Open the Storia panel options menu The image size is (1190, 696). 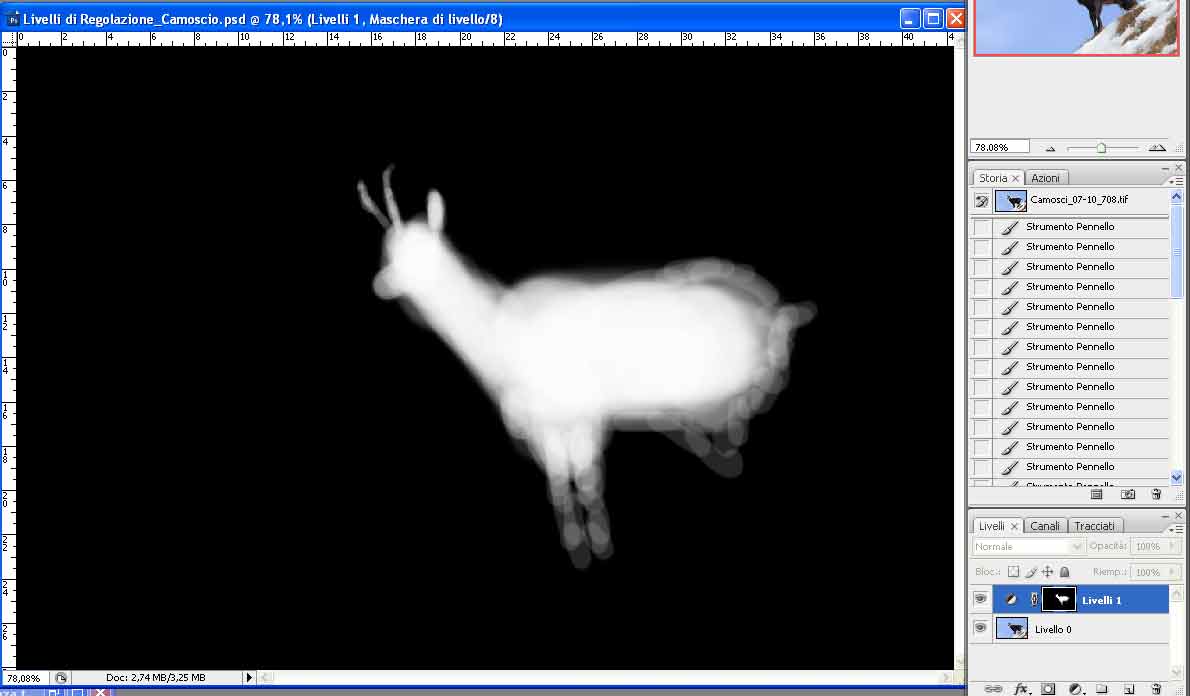pos(1176,181)
